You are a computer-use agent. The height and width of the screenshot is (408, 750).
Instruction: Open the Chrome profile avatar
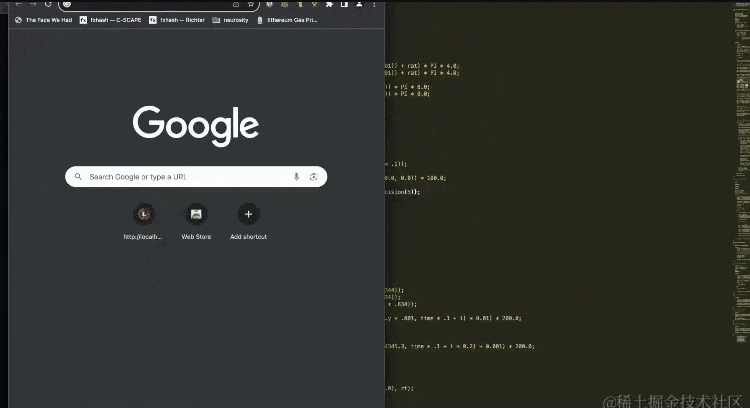(359, 4)
